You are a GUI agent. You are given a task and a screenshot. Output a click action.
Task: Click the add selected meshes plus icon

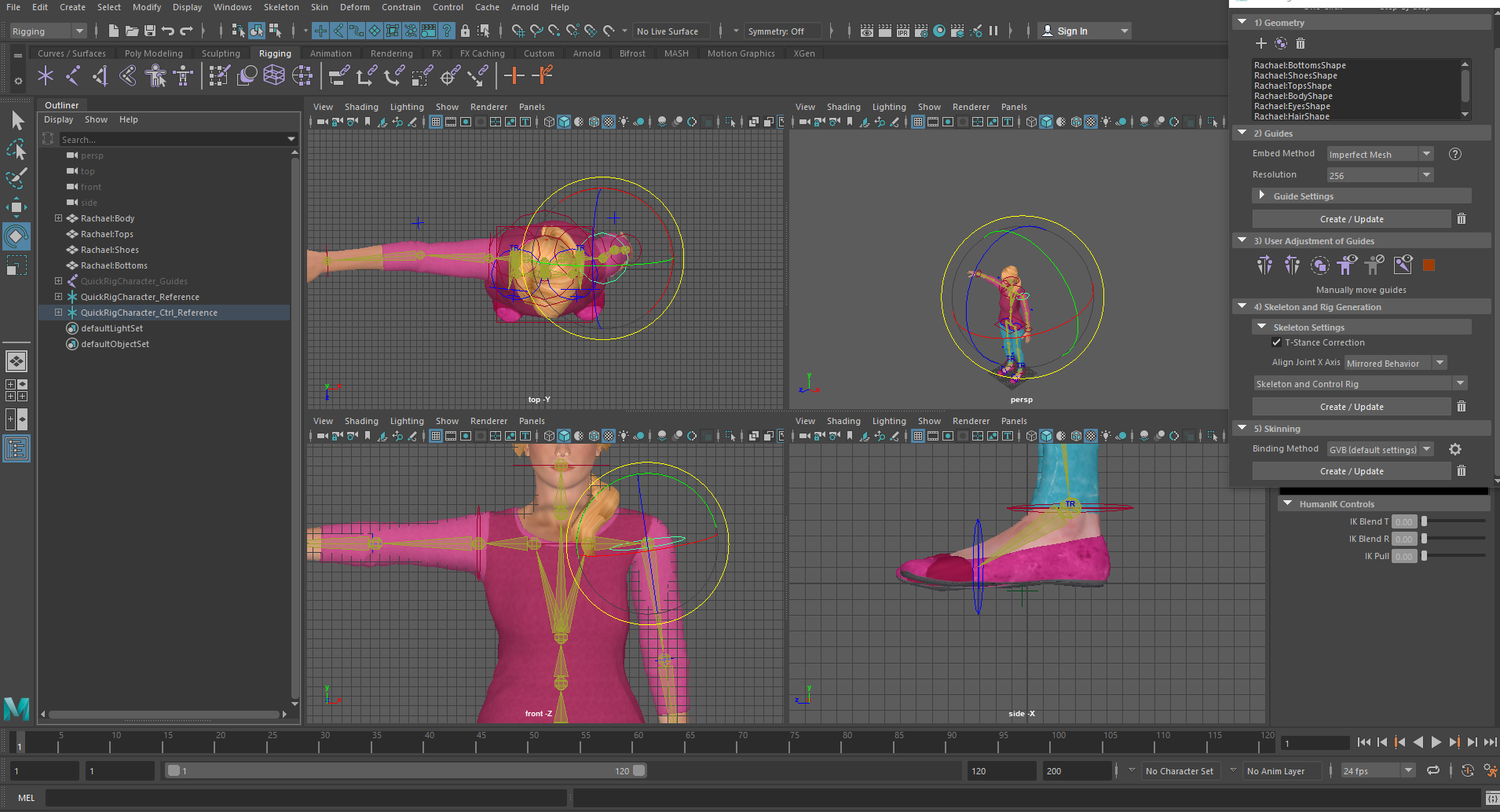[1260, 43]
